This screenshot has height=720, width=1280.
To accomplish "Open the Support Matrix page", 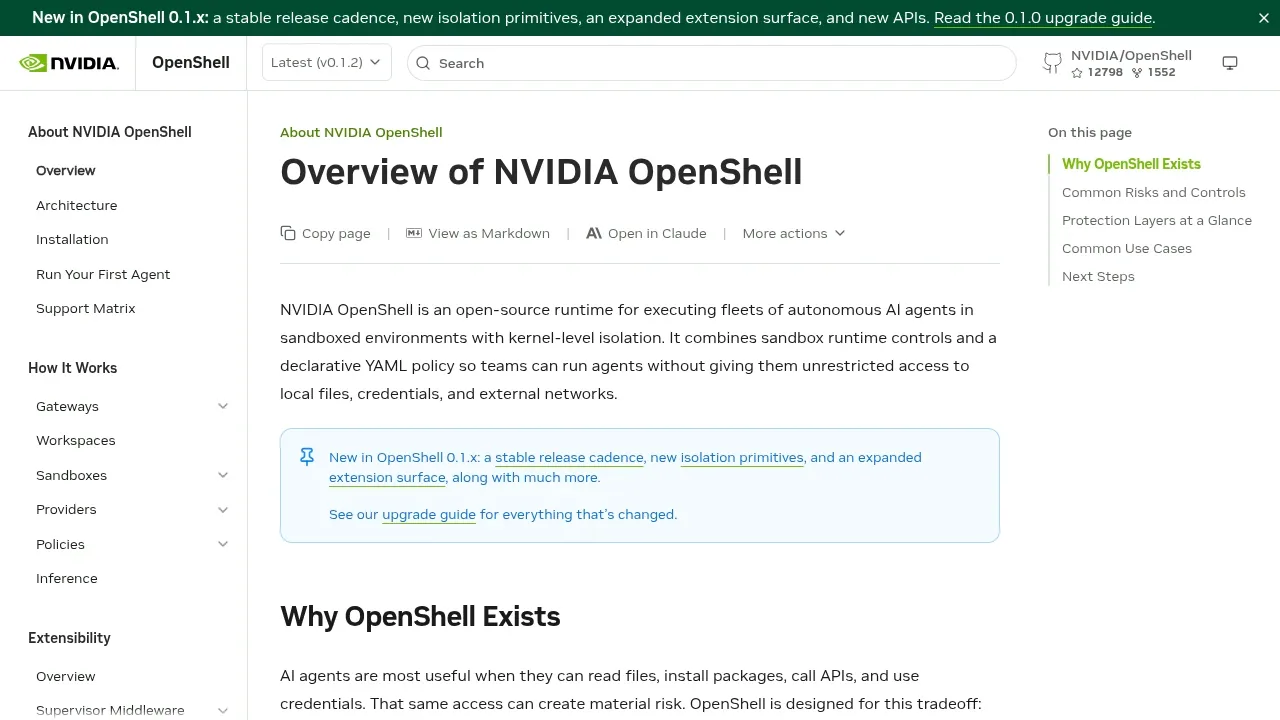I will pyautogui.click(x=86, y=308).
